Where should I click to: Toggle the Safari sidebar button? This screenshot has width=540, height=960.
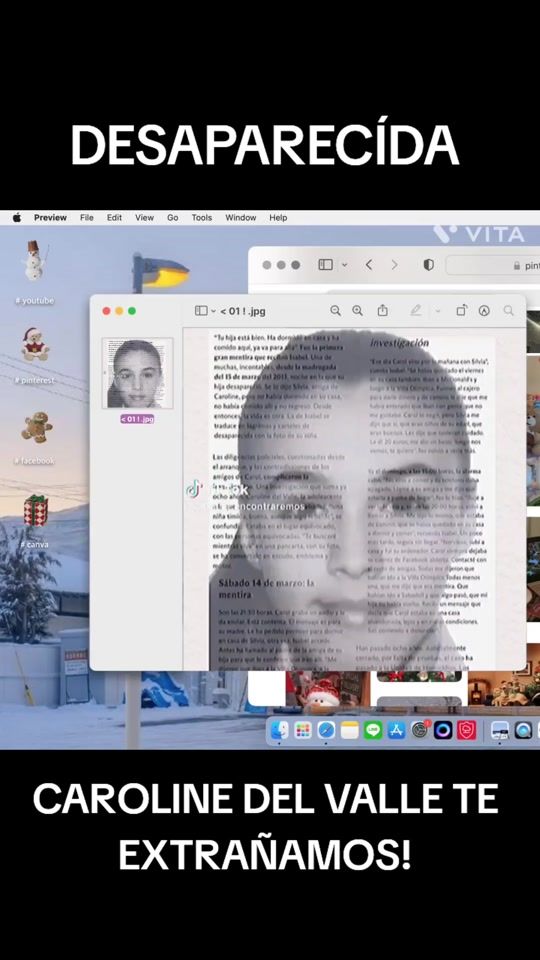point(326,264)
